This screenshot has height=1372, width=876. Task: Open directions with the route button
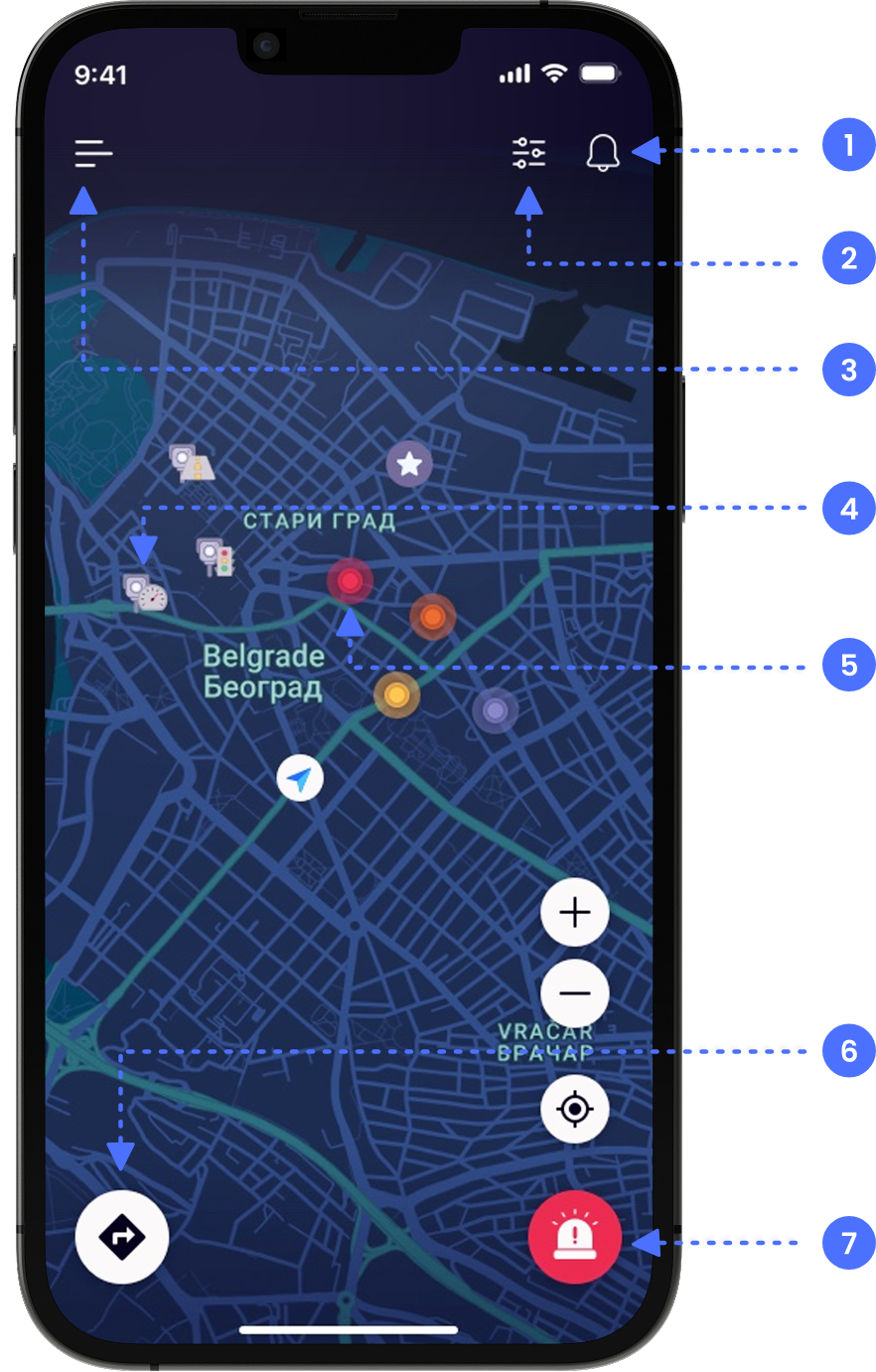click(x=121, y=1237)
